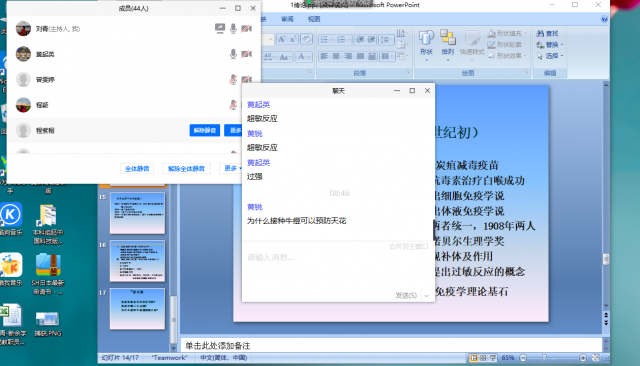The width and height of the screenshot is (640, 366).
Task: Open the 审阅 ribbon tab
Action: point(287,19)
